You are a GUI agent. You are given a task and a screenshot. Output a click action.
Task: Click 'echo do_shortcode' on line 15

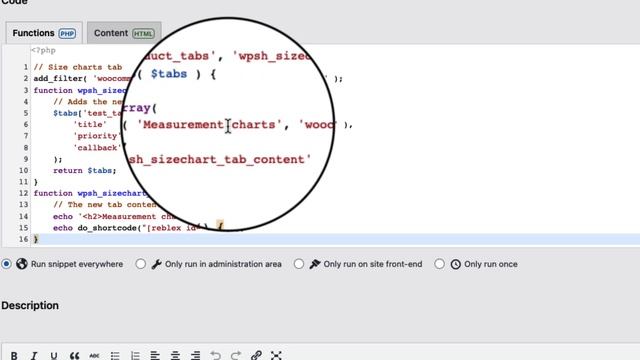click(95, 228)
